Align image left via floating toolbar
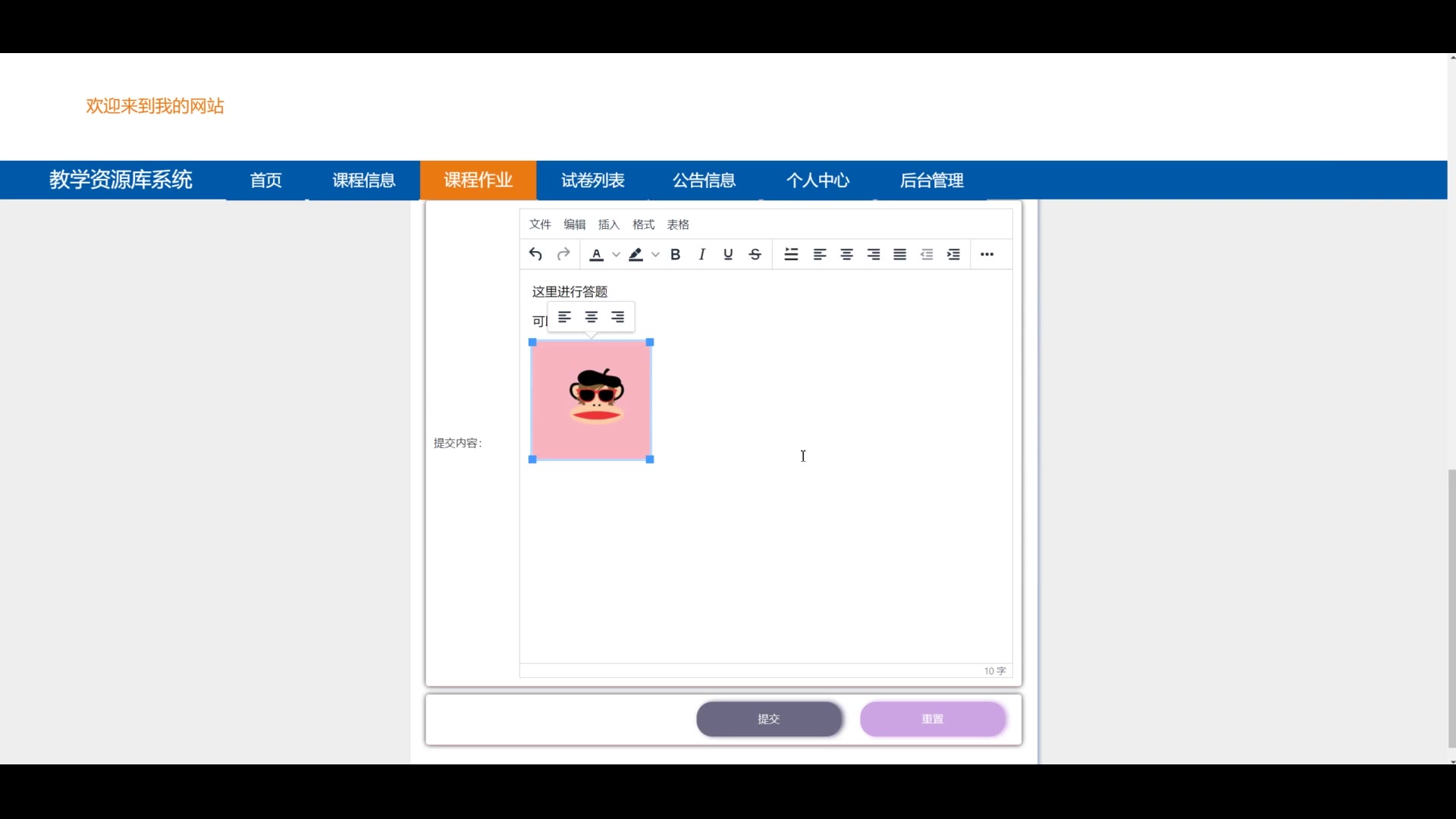The width and height of the screenshot is (1456, 819). click(565, 317)
